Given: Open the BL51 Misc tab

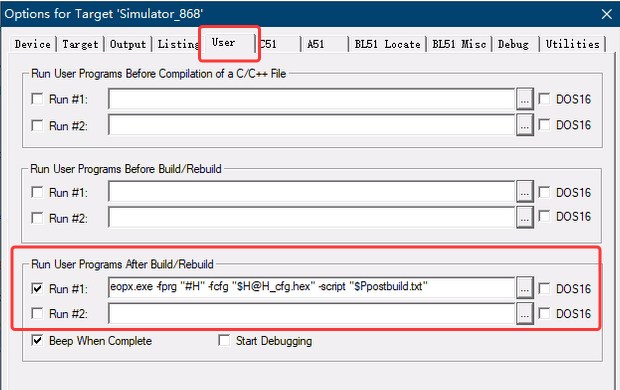Looking at the screenshot, I should [459, 44].
